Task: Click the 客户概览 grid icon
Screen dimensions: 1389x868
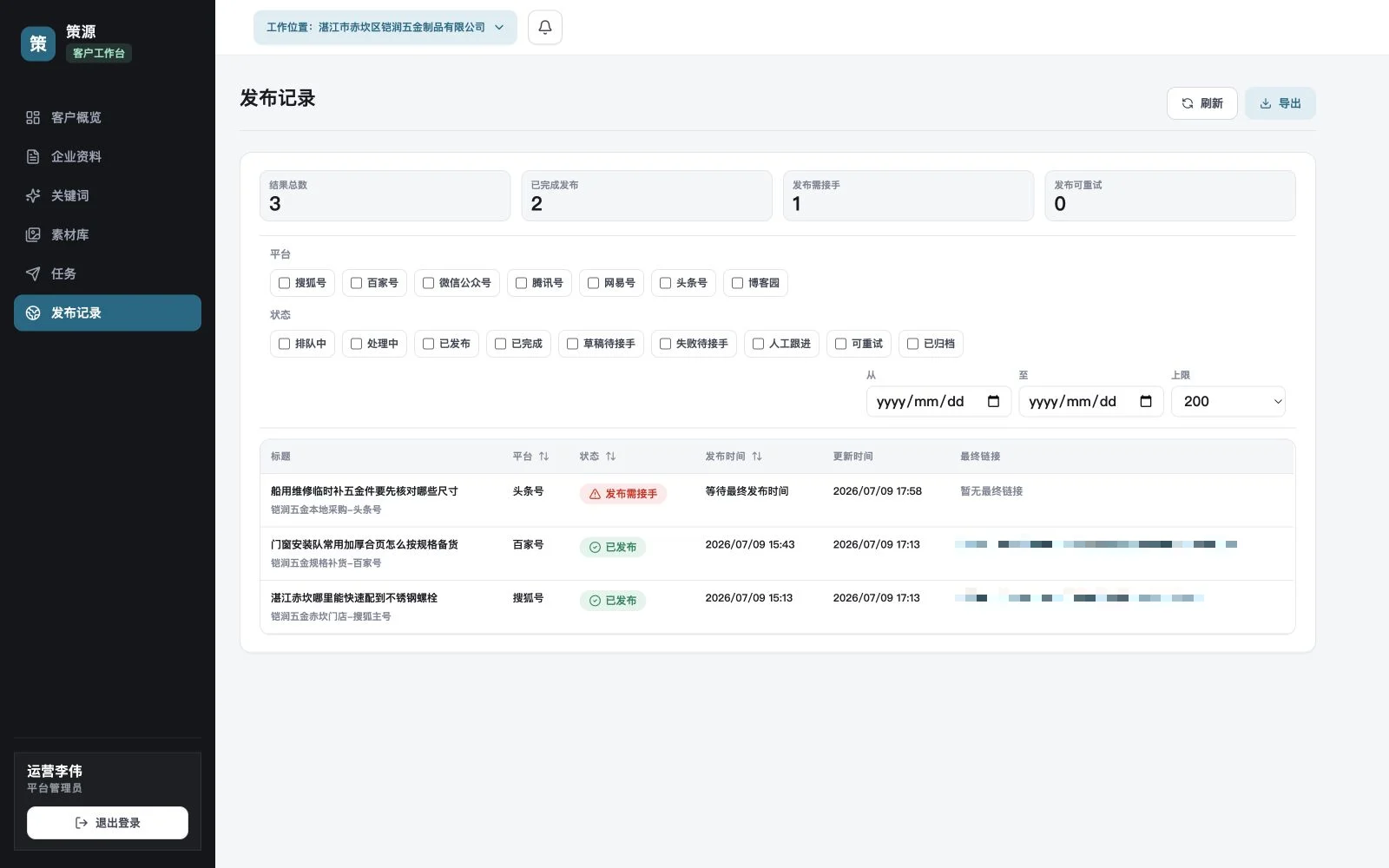Action: pos(33,117)
